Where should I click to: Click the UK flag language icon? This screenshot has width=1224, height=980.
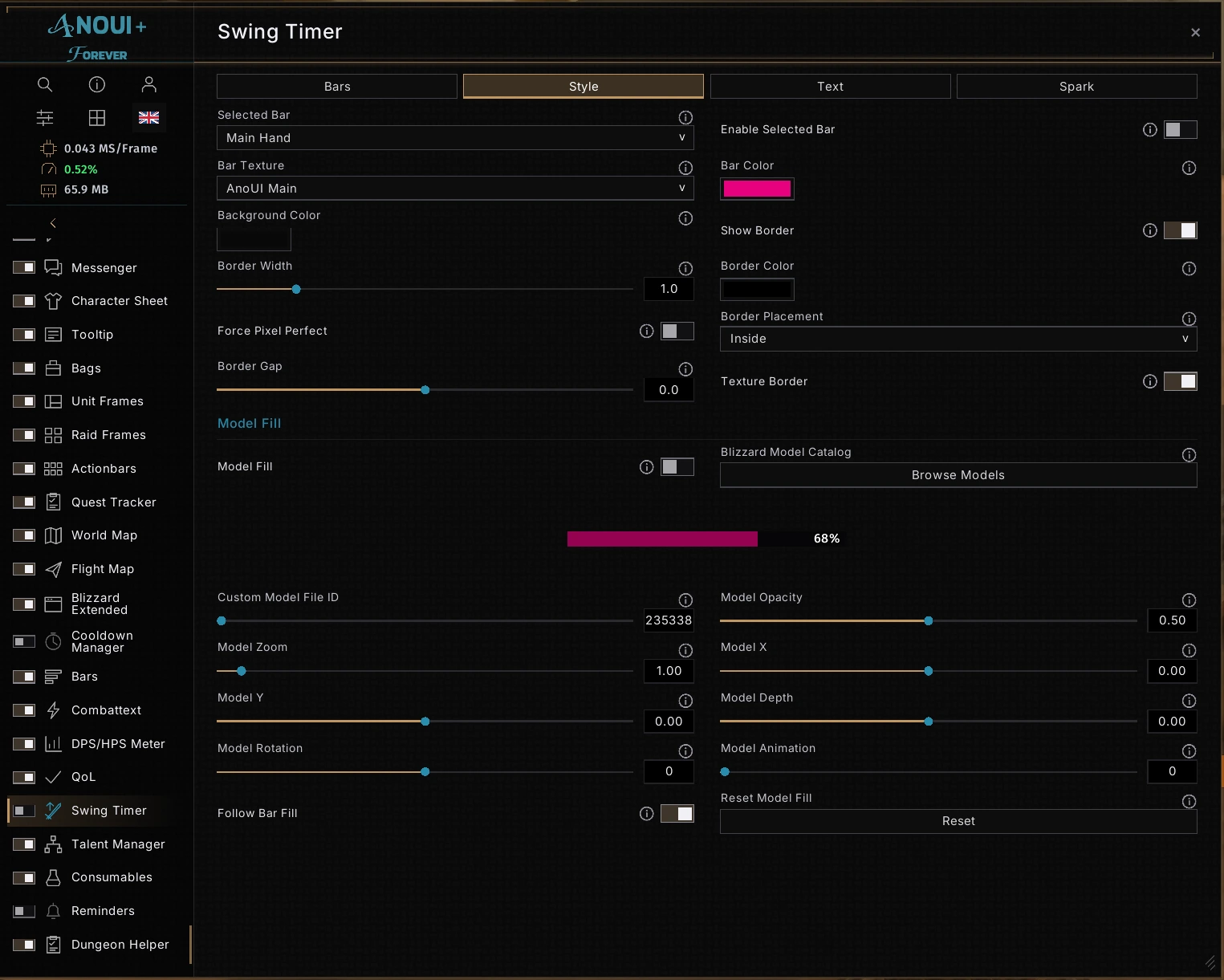point(148,118)
